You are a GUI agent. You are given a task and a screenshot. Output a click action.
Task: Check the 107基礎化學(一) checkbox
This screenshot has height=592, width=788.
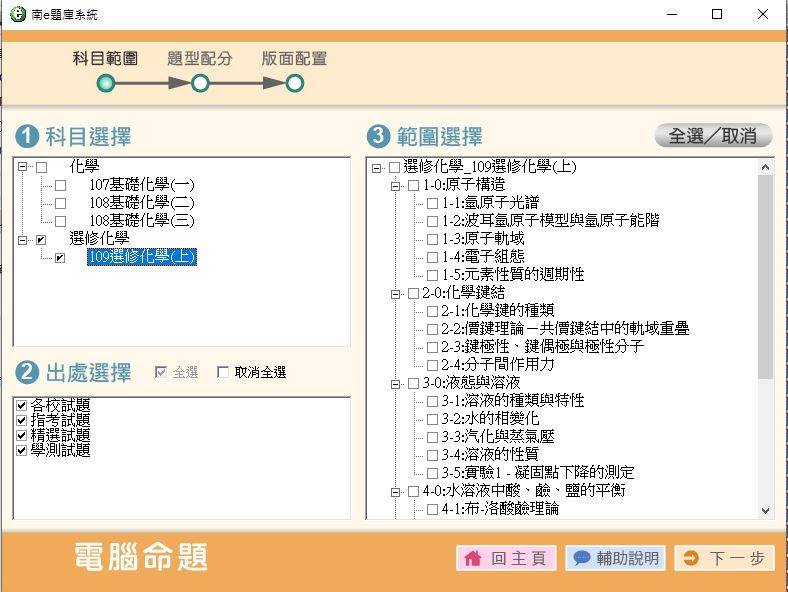[60, 185]
